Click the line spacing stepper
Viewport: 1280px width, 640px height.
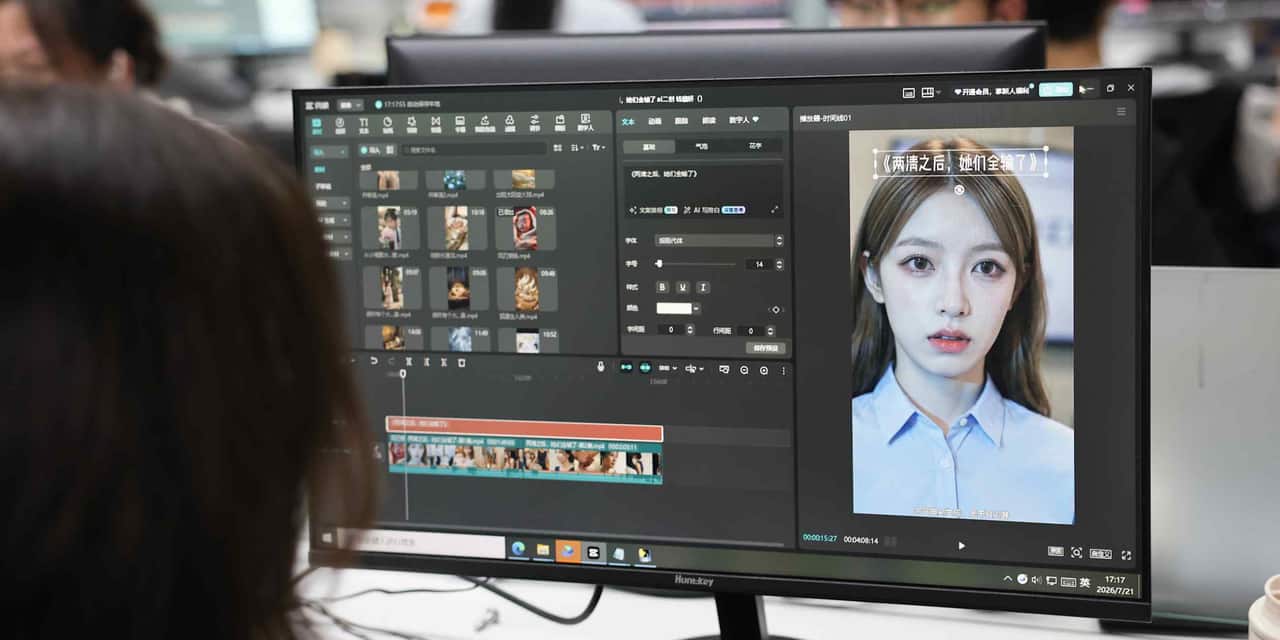(x=770, y=330)
